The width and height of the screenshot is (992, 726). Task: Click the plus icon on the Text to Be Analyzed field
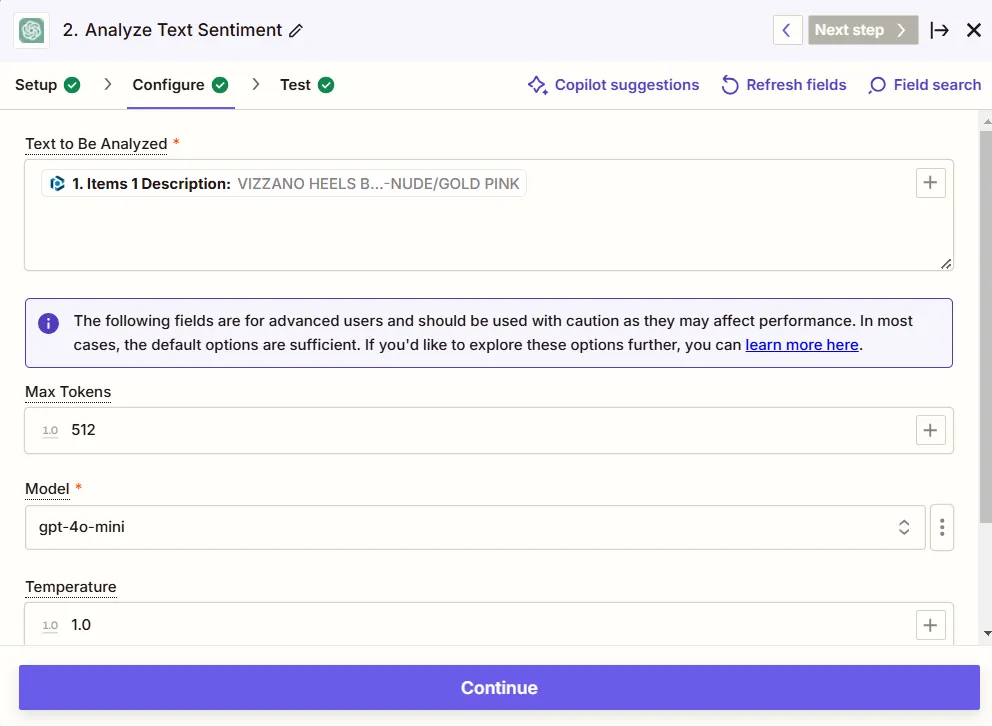[930, 182]
